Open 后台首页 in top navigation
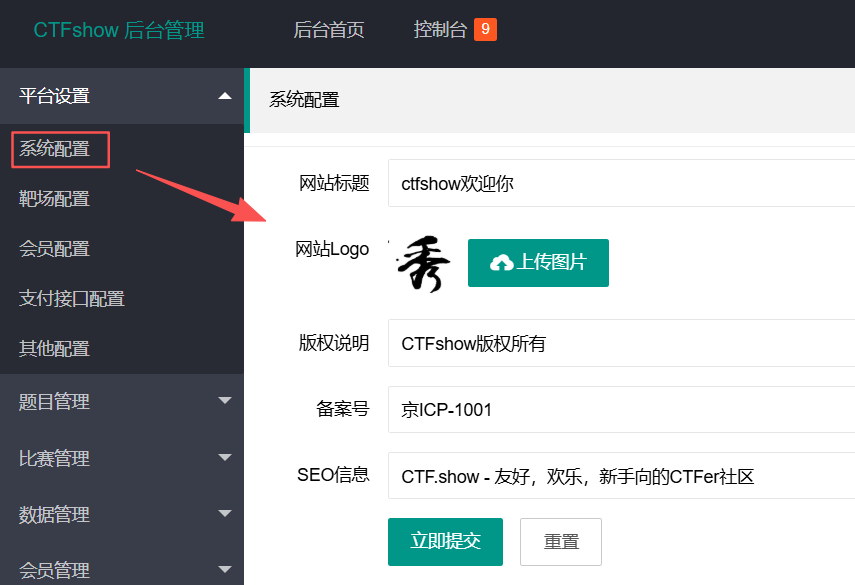 (328, 30)
